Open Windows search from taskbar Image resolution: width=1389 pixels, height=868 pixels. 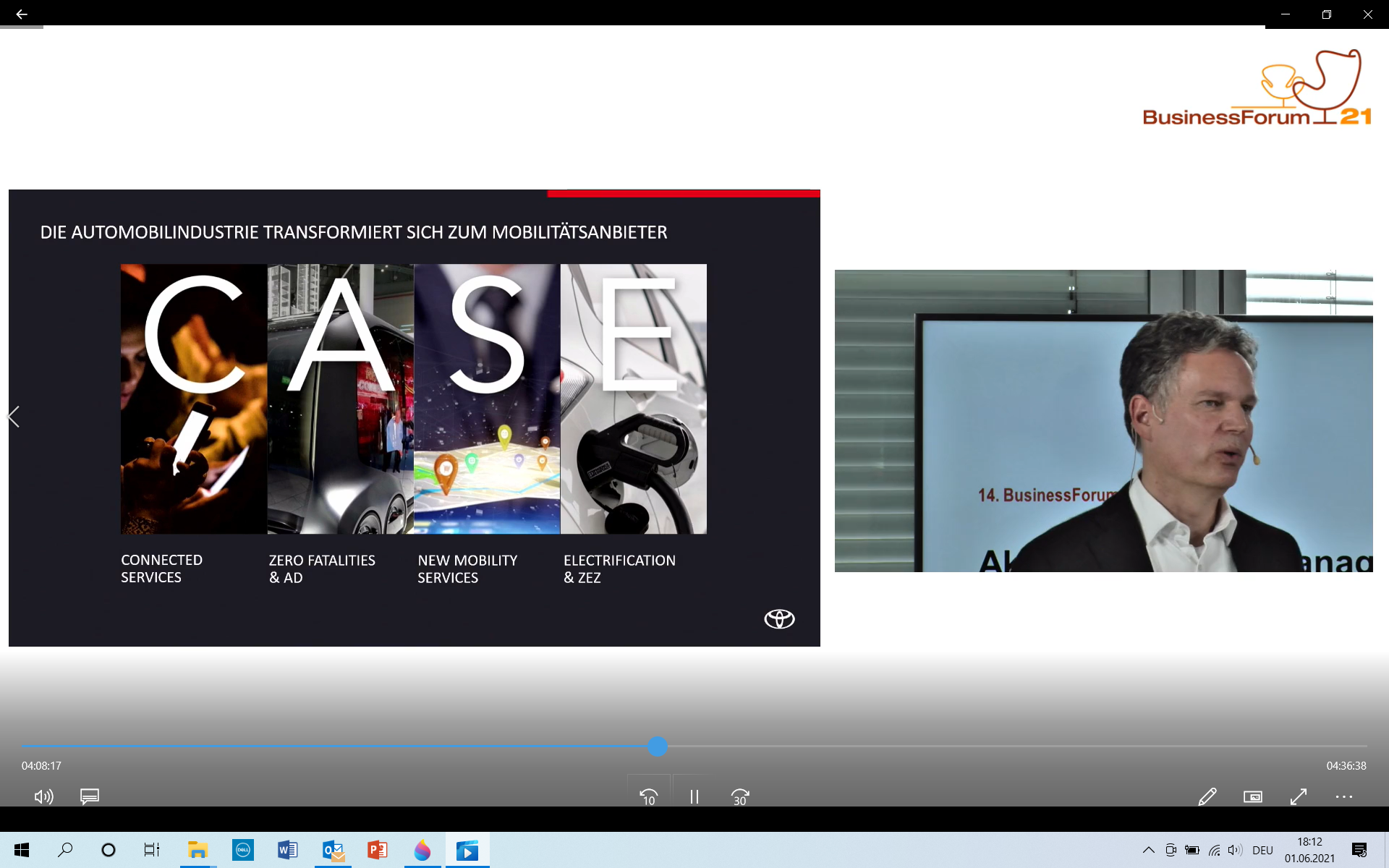[x=65, y=850]
